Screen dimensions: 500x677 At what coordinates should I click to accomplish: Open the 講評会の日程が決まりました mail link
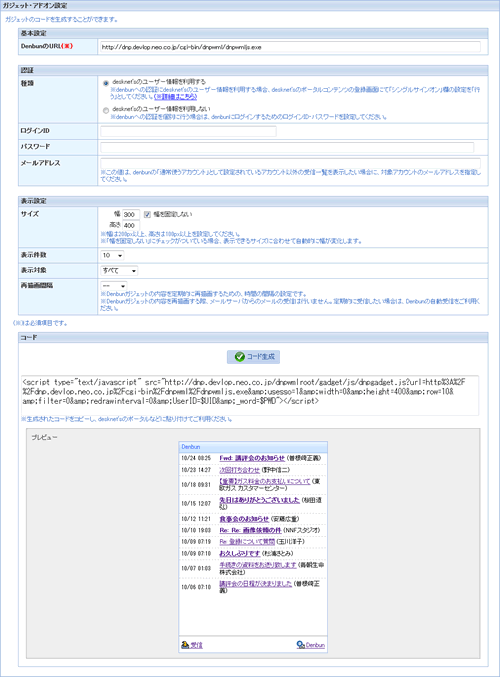point(256,584)
